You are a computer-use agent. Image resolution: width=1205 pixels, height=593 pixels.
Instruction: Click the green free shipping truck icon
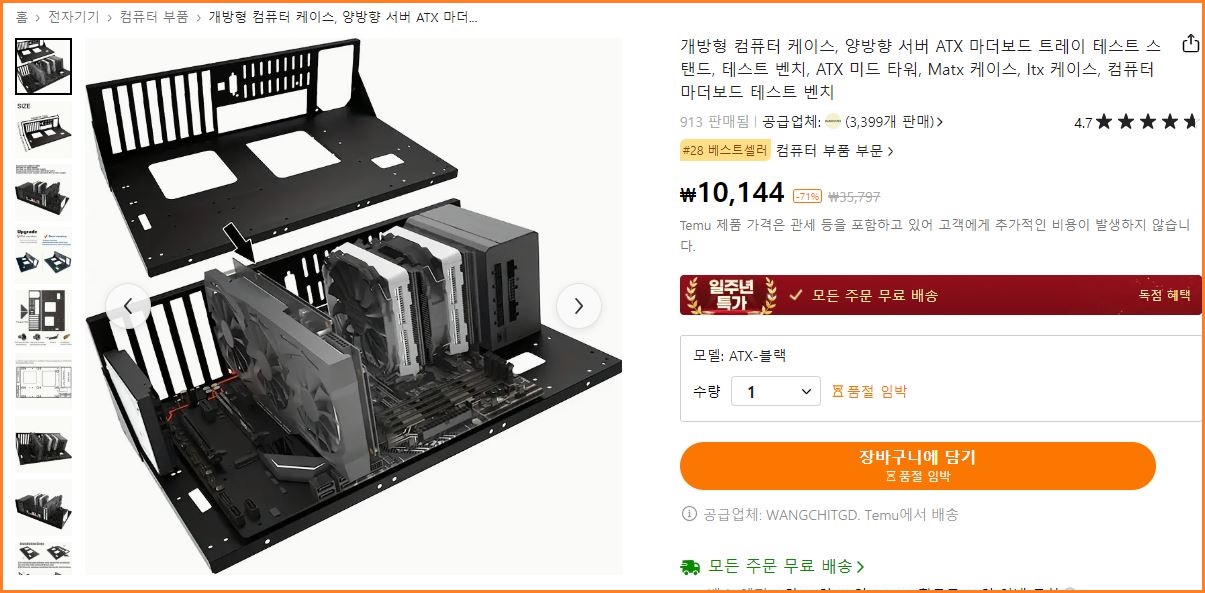tap(690, 567)
